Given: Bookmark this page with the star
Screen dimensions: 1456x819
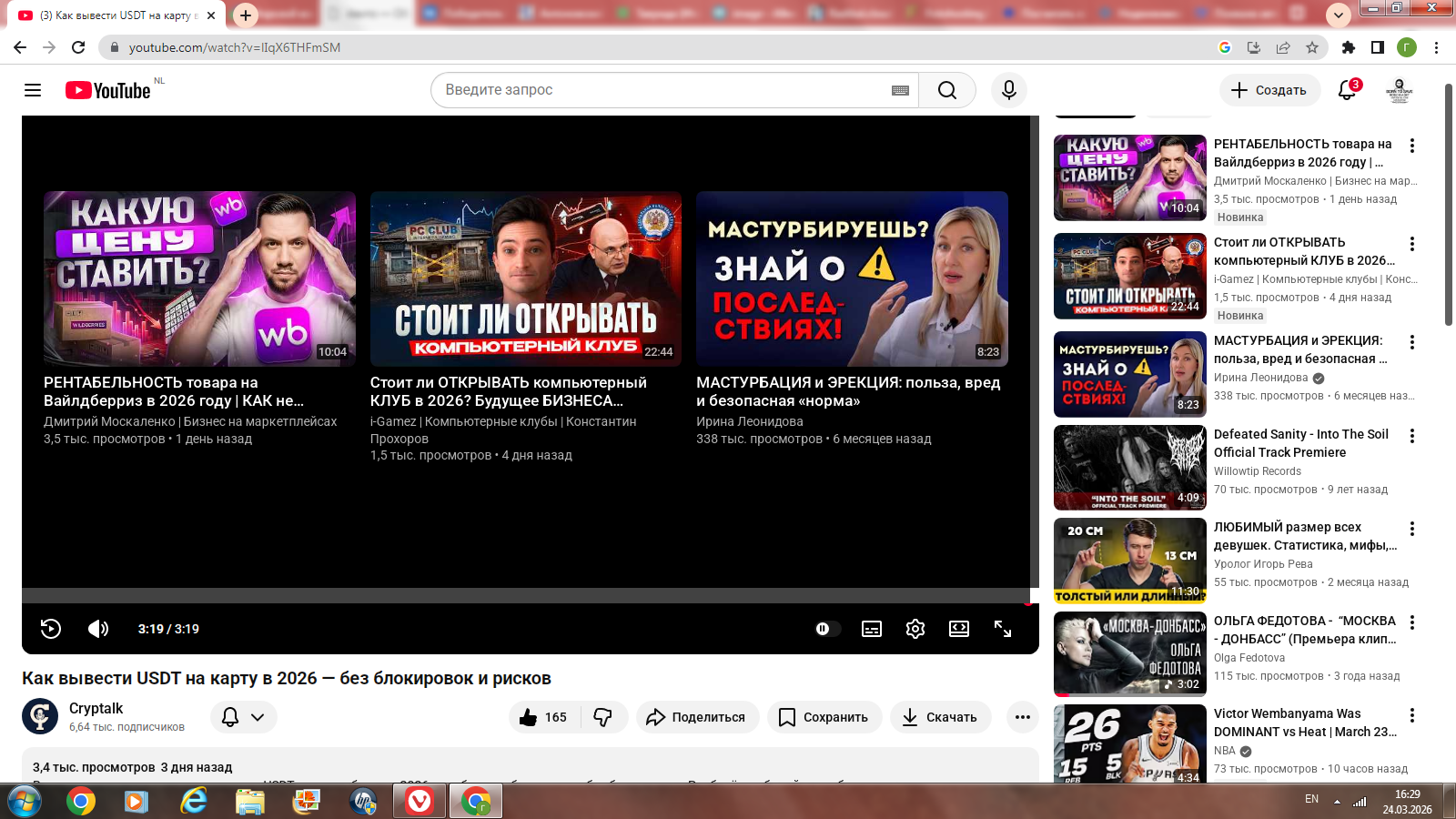Looking at the screenshot, I should click(1312, 47).
